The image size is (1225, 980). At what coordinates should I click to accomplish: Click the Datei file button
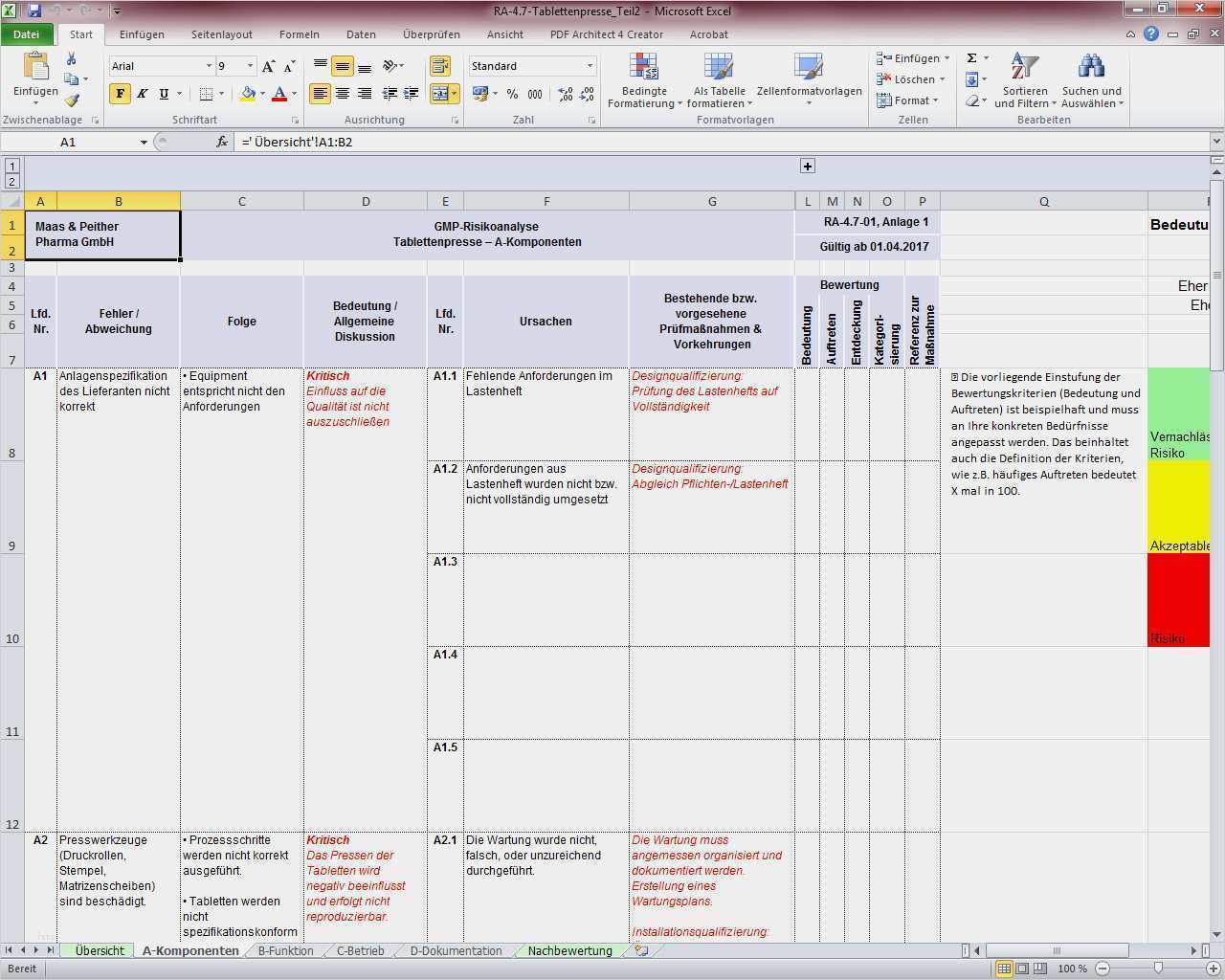point(27,34)
